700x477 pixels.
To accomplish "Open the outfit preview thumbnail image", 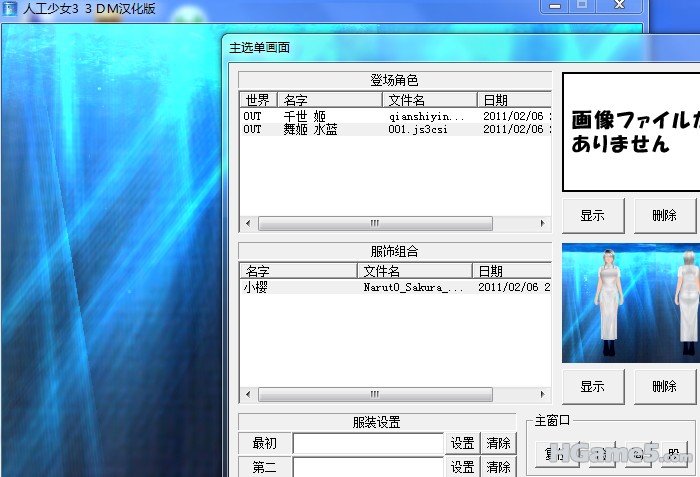I will (630, 303).
